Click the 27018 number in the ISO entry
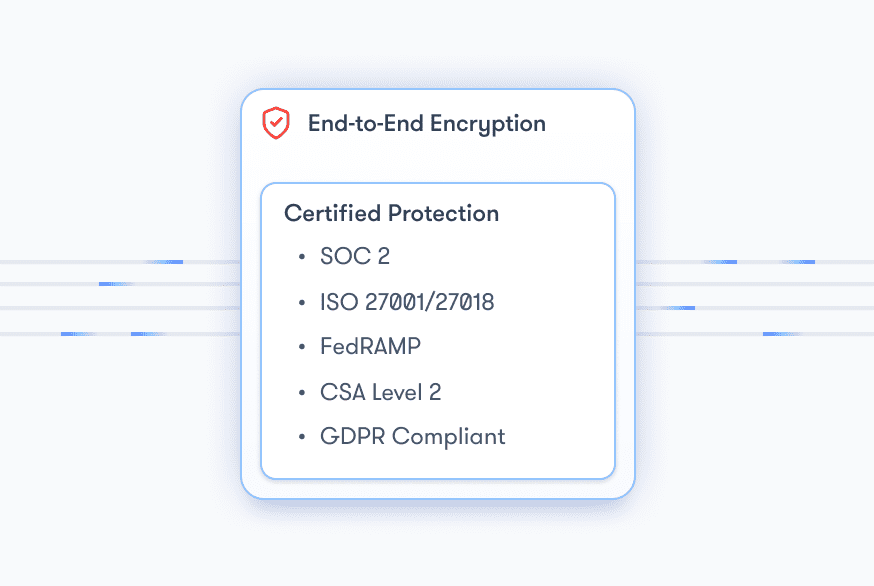Screen dimensions: 874x586 click(x=464, y=302)
